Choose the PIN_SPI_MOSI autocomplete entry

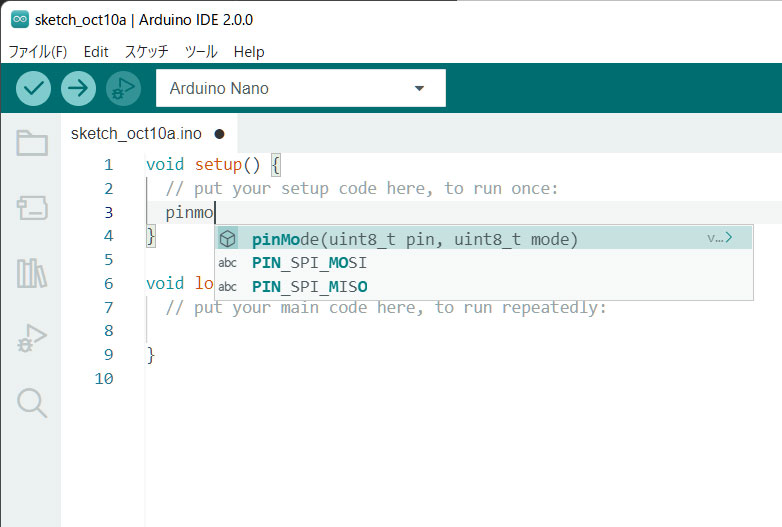[x=484, y=263]
